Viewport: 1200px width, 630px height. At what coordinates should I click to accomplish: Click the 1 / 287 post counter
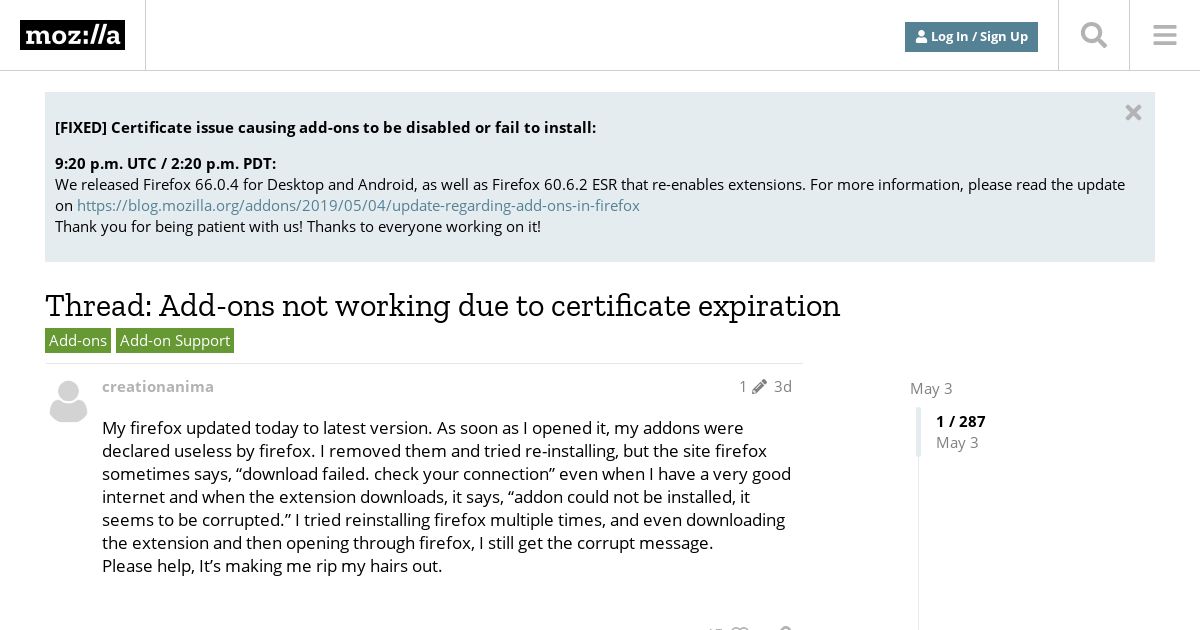[961, 421]
